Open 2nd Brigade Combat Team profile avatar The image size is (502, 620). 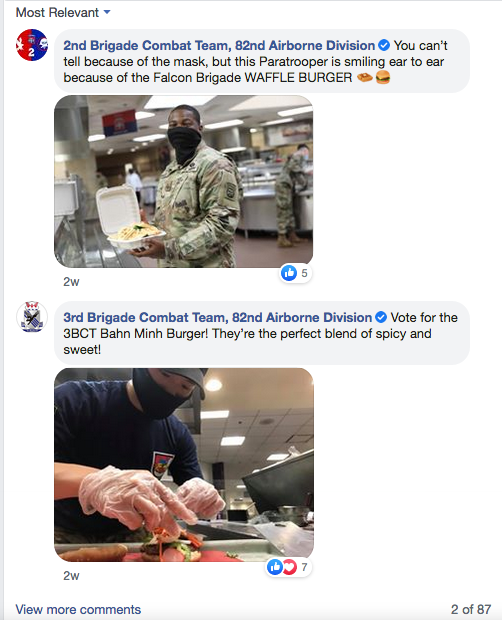click(32, 45)
